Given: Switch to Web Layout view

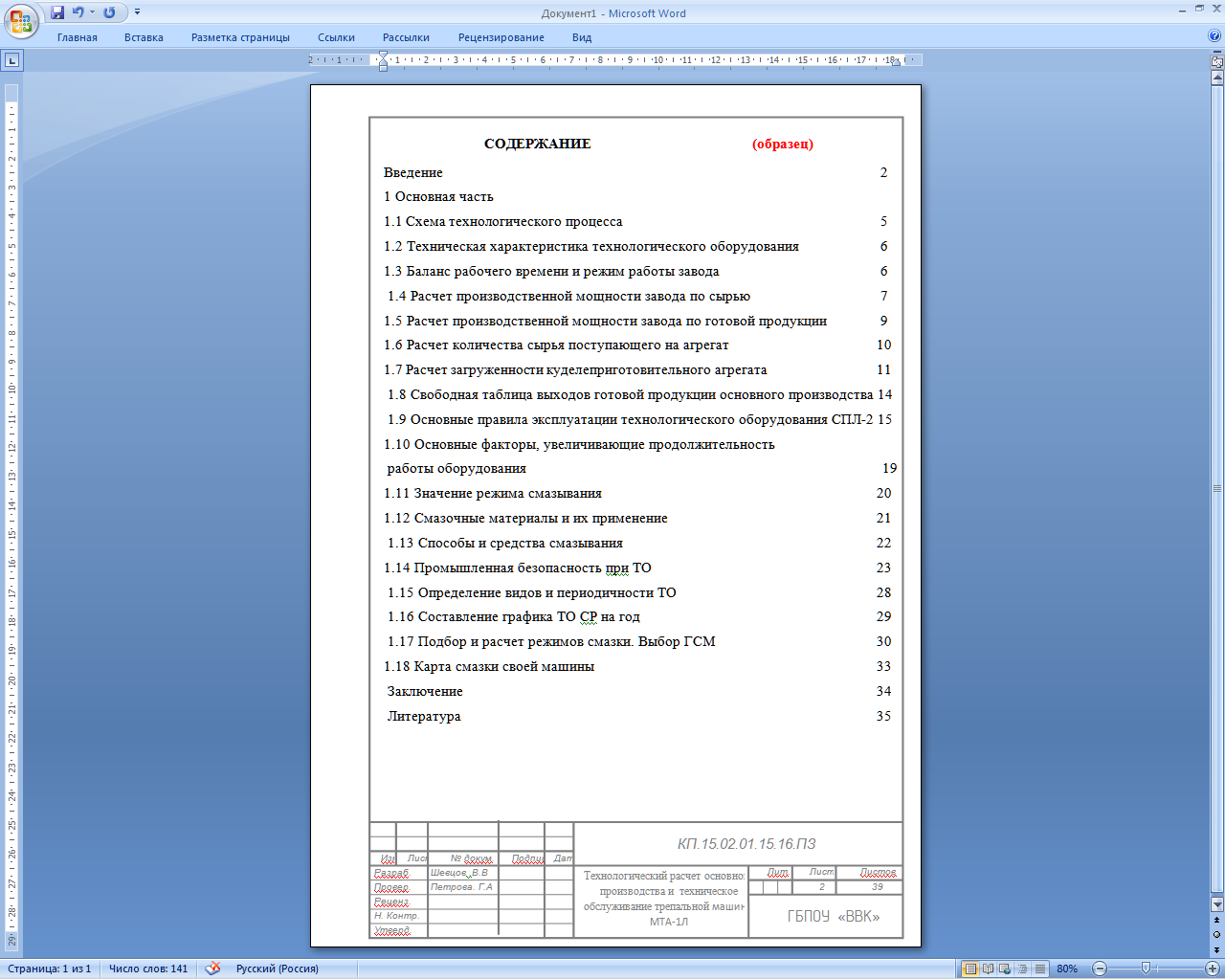Looking at the screenshot, I should 1005,969.
